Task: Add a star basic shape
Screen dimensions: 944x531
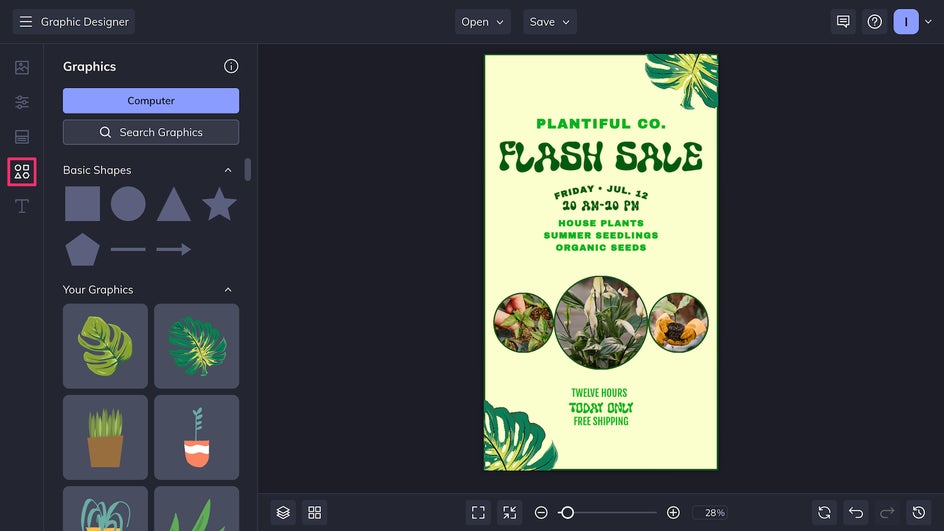Action: tap(219, 203)
